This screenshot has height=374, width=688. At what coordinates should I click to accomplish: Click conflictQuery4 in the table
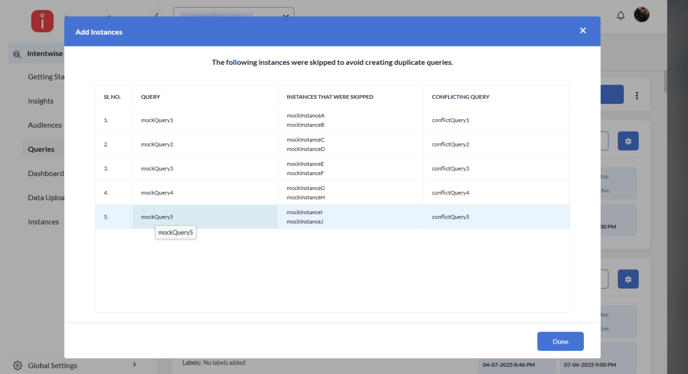pos(450,193)
